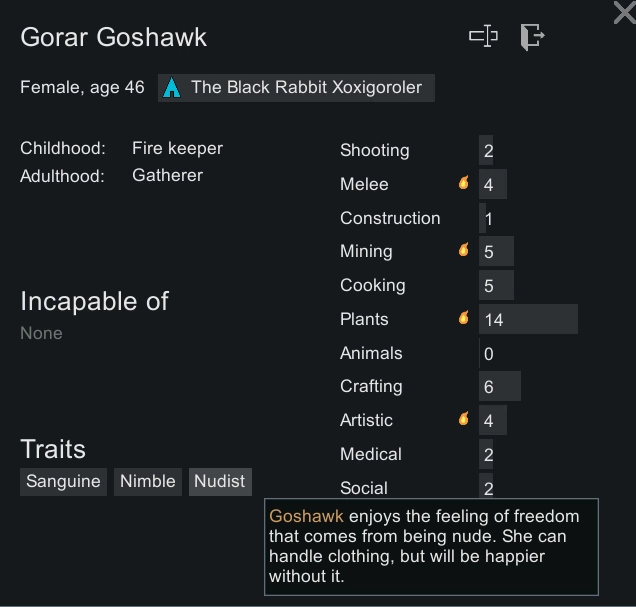Viewport: 636px width, 607px height.
Task: Click the Cooking skill level bar
Action: (496, 285)
